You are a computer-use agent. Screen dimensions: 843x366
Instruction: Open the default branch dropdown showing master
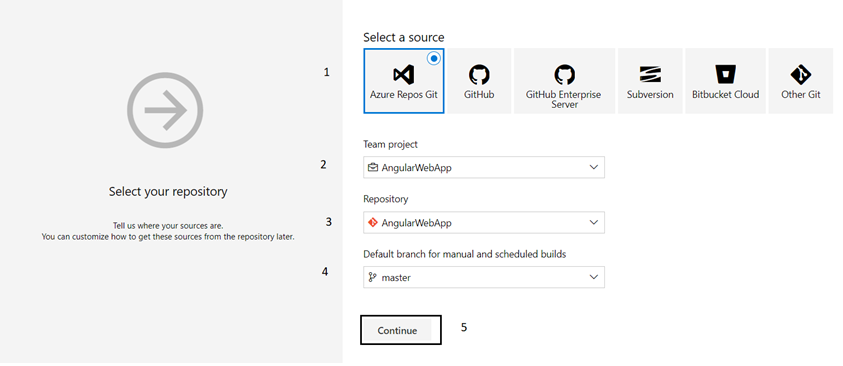coord(484,277)
